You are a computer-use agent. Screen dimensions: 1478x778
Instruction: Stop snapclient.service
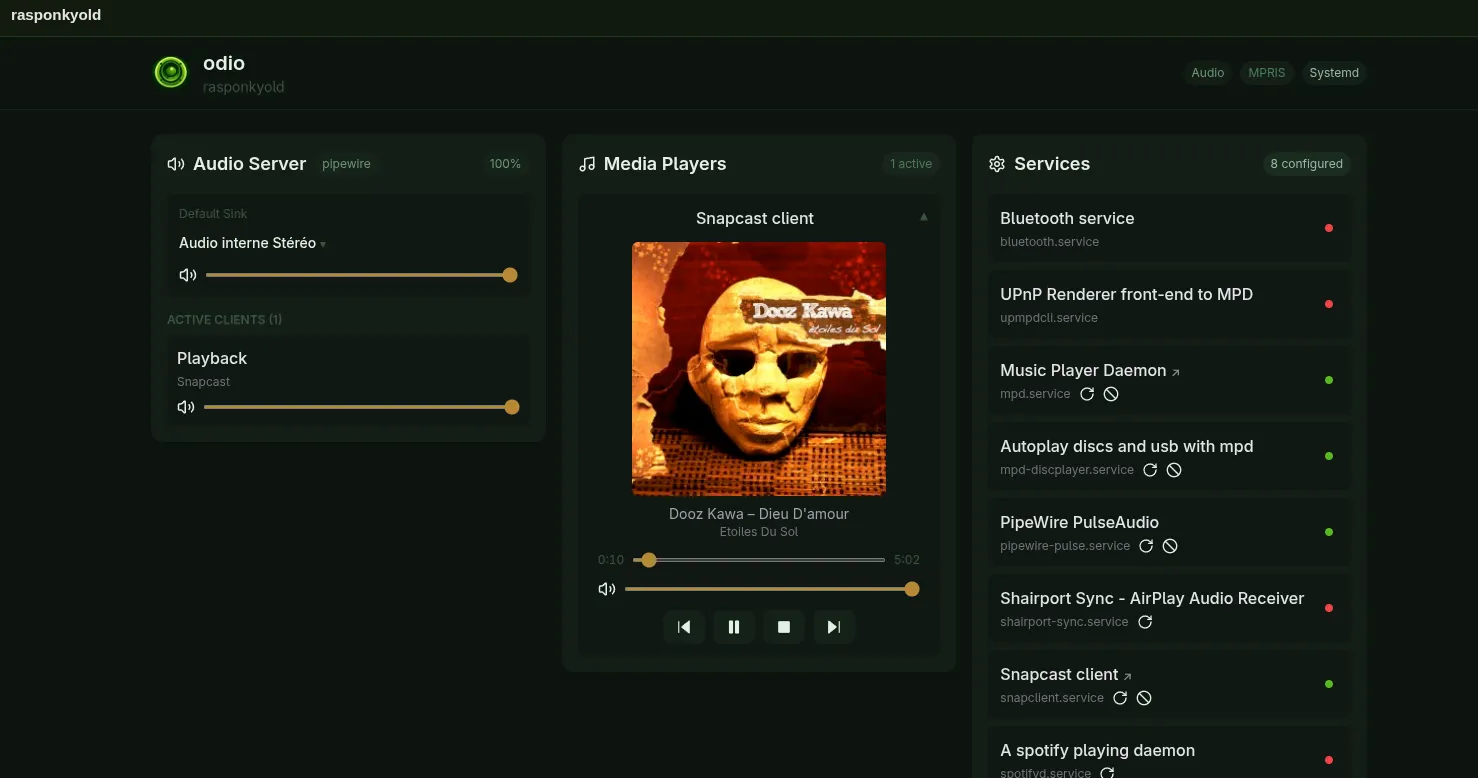pos(1144,698)
